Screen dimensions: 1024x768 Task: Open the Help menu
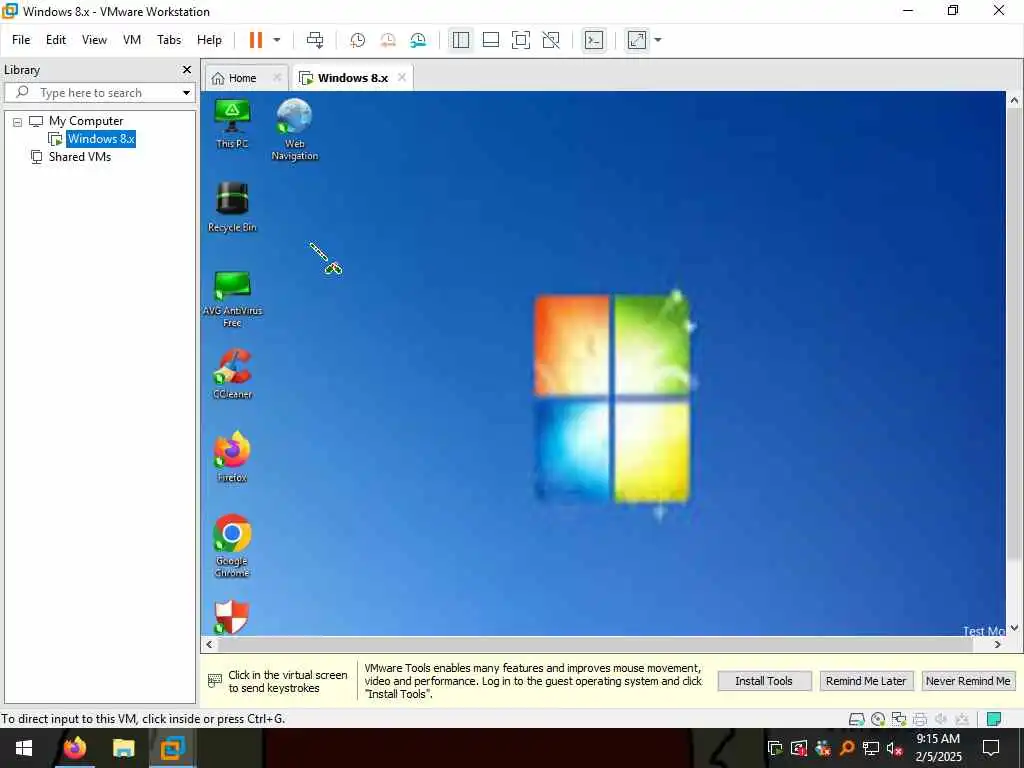point(209,40)
